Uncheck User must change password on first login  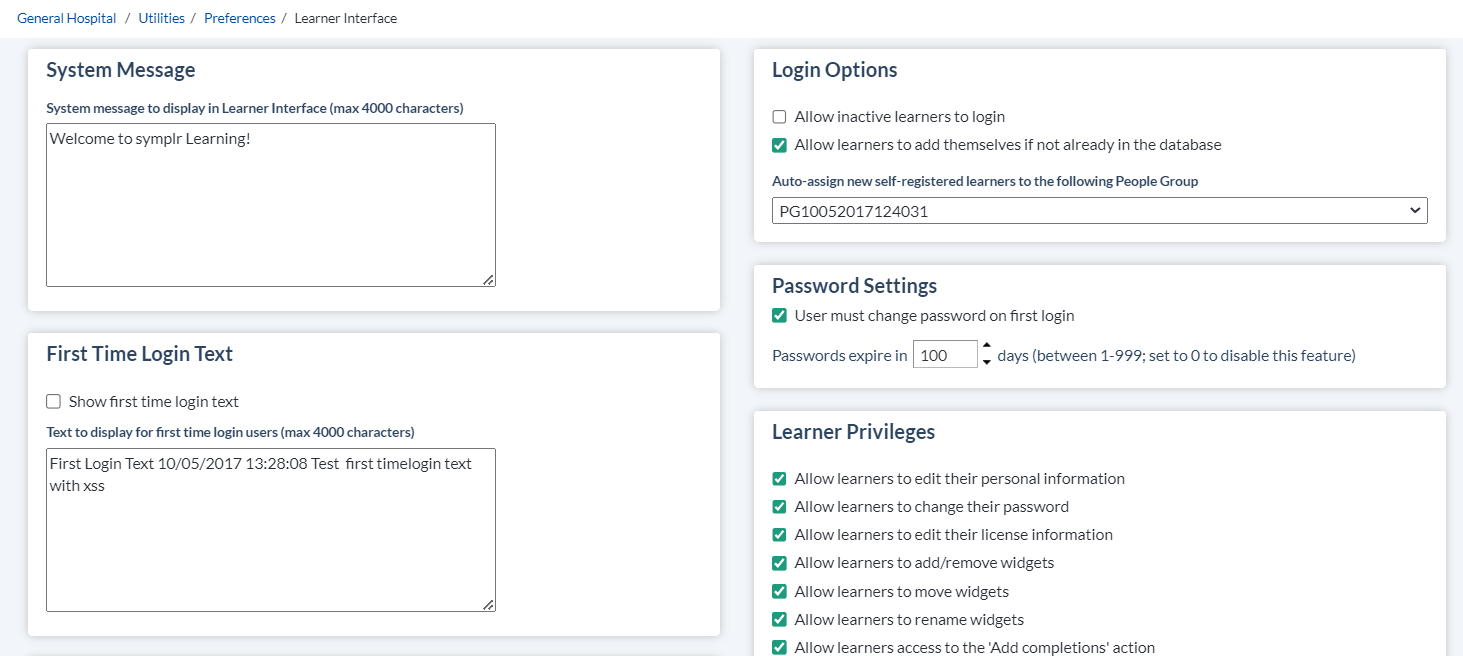(780, 316)
